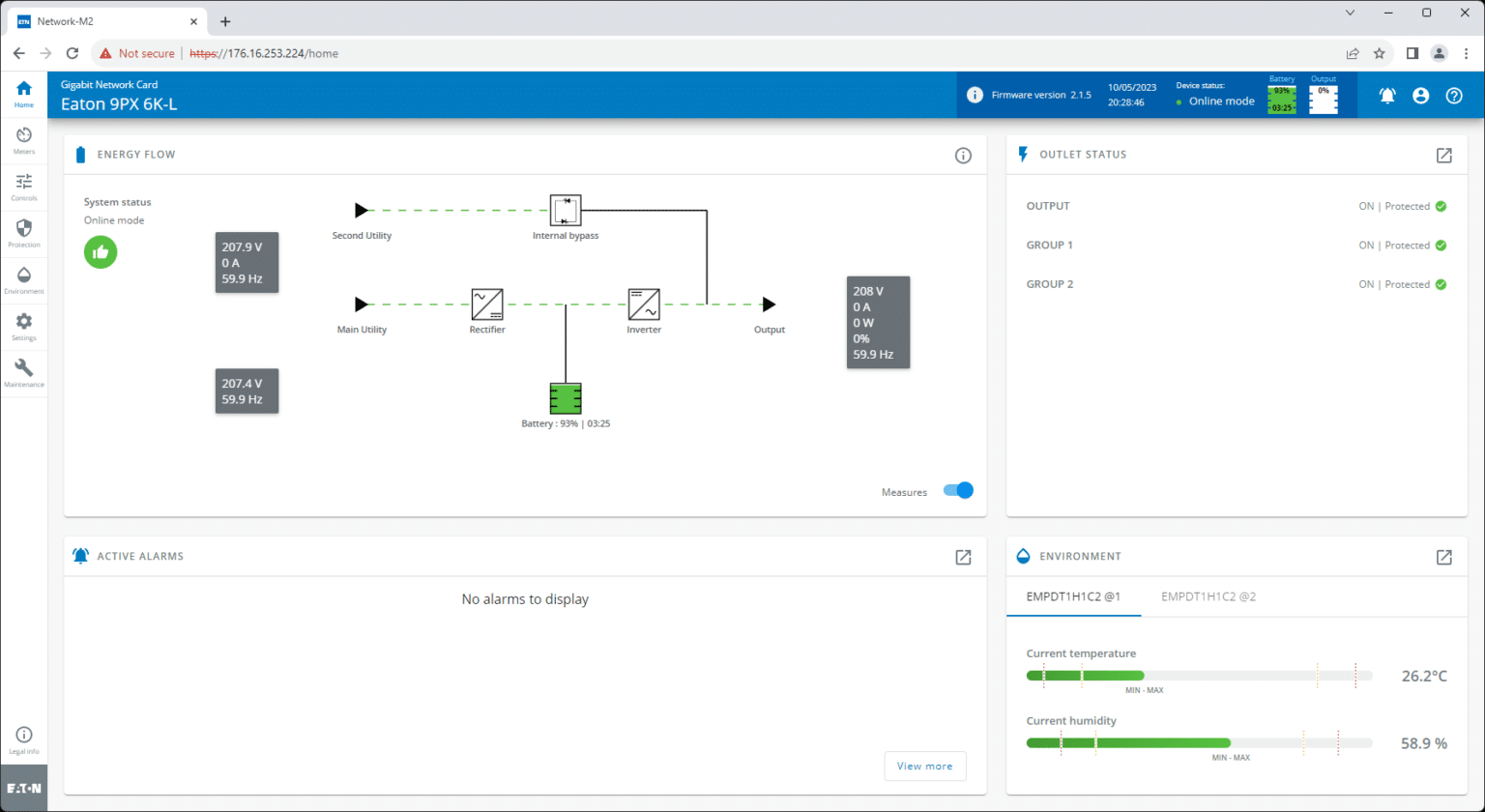This screenshot has width=1485, height=812.
Task: Open the Protection shield icon
Action: (x=23, y=234)
